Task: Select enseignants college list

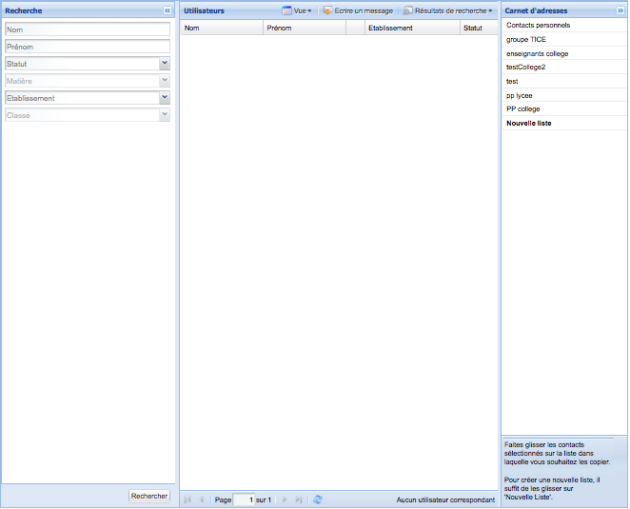Action: click(564, 53)
